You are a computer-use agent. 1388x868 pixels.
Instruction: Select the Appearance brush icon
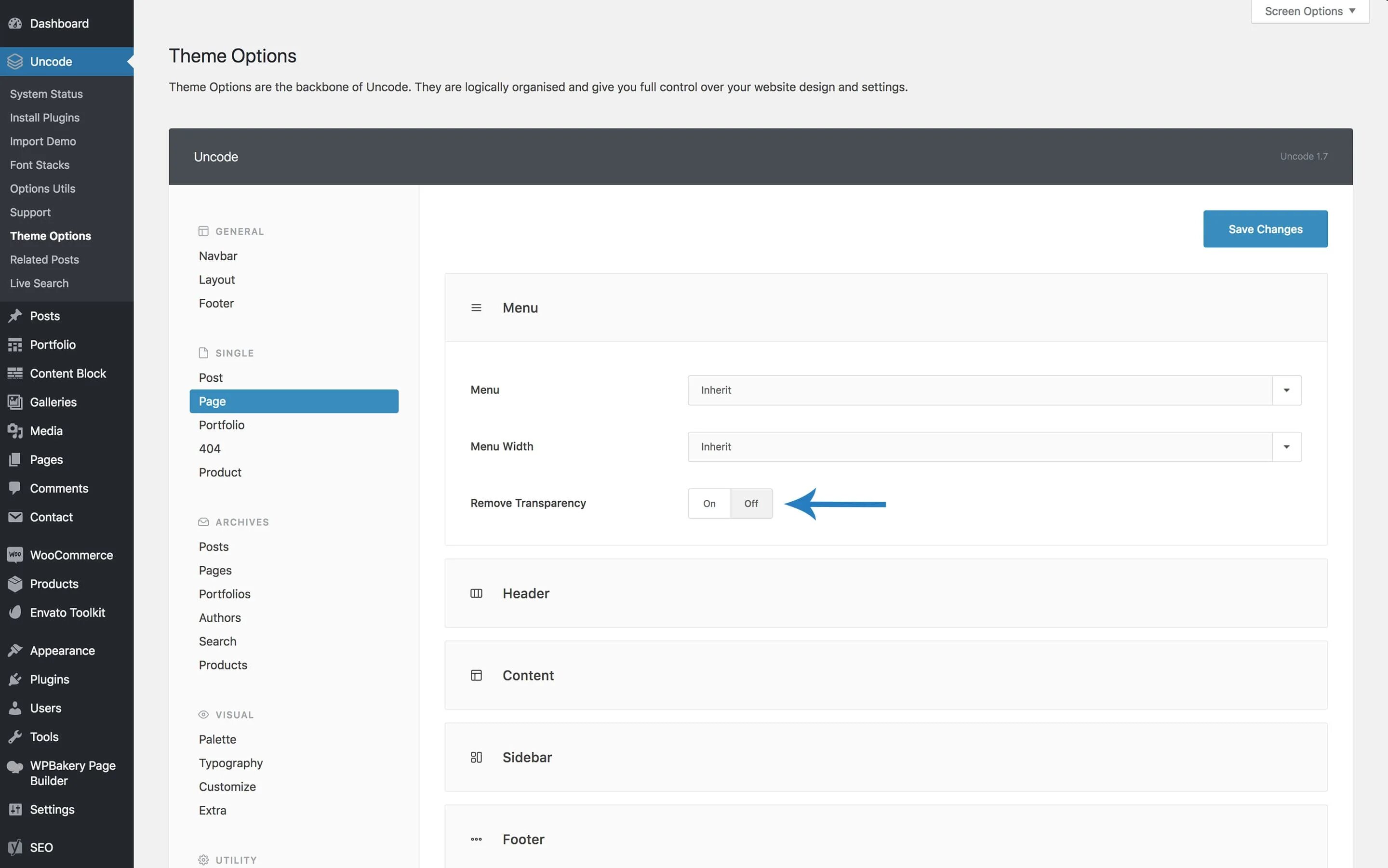point(15,650)
